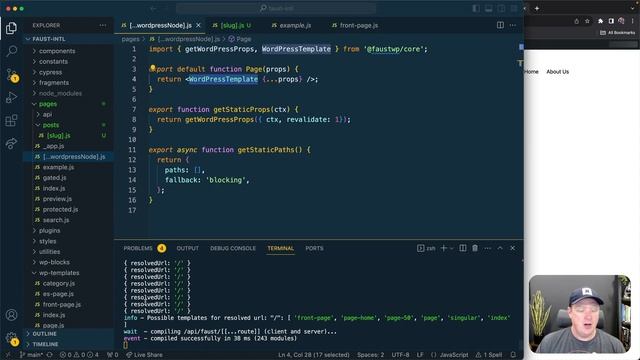Open Explorer views and more actions menu

(102, 25)
